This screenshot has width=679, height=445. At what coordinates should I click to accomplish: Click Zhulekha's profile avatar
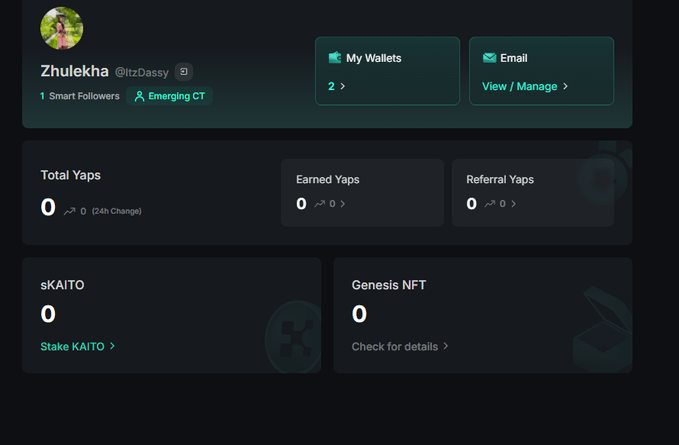pos(61,28)
